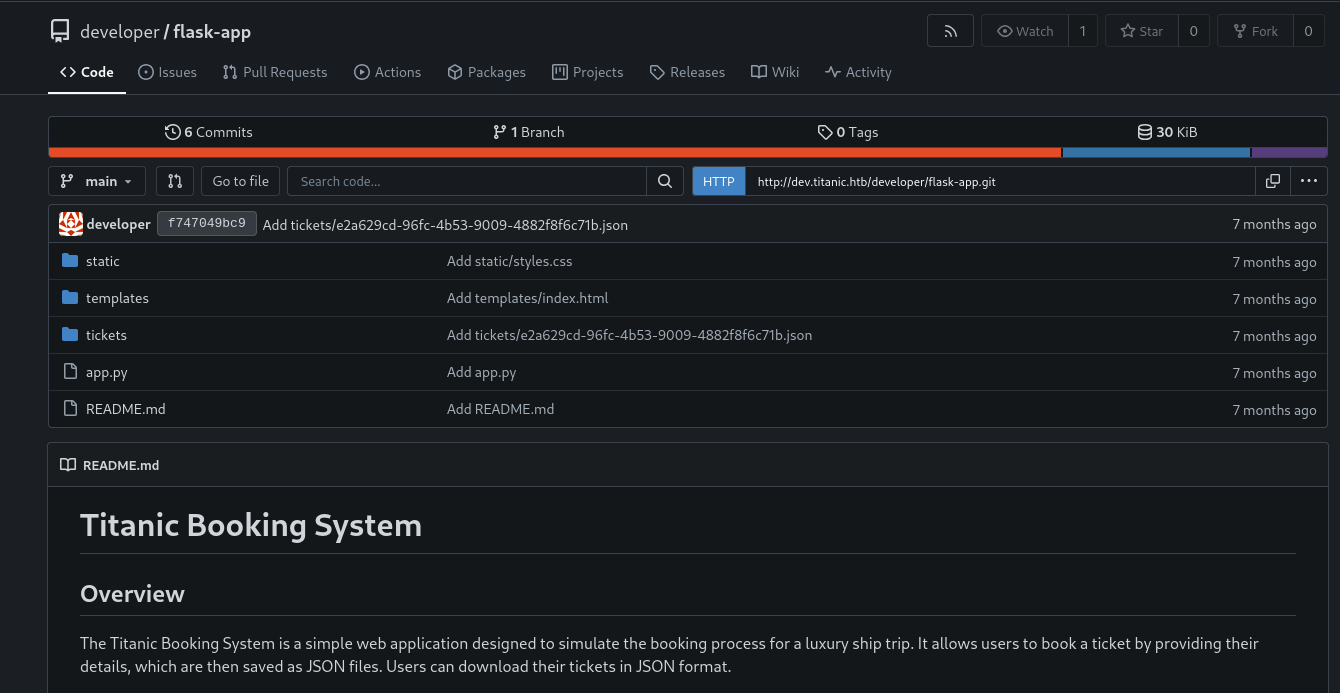Open the tickets row commit message
The height and width of the screenshot is (693, 1340).
pos(630,335)
